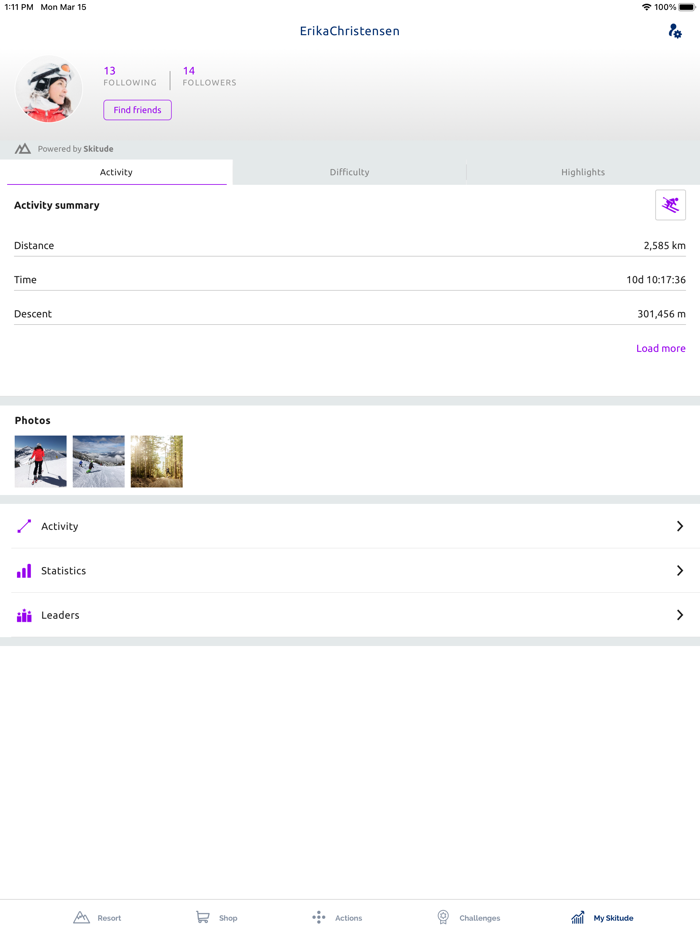Tap the ErikaChristensen profile title
Screen dimensions: 700x934
(x=350, y=31)
